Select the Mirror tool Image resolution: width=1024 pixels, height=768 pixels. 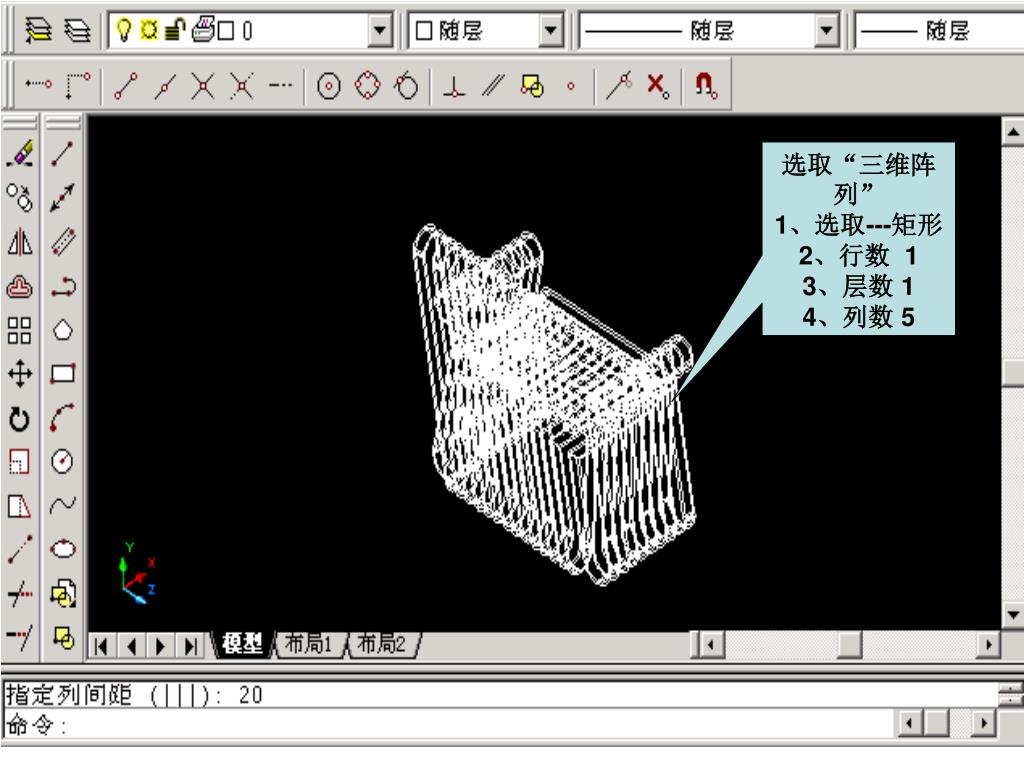20,241
